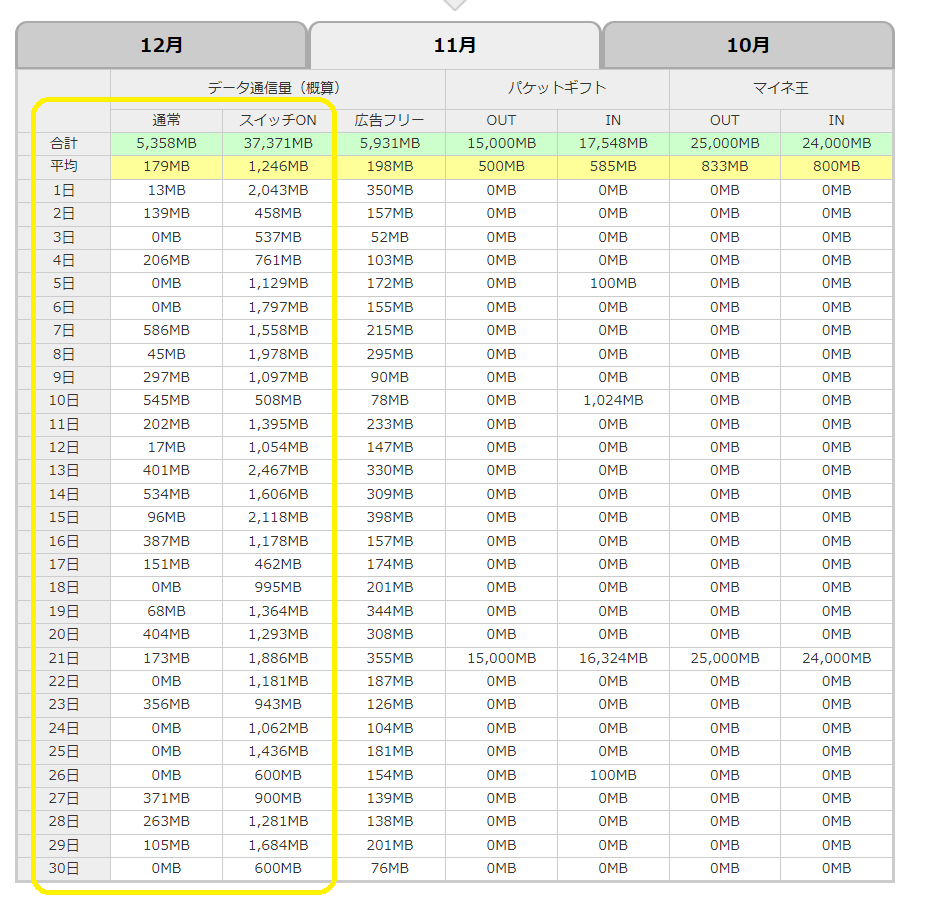This screenshot has width=933, height=901.
Task: Click the 1,978MB cell for 8日
Action: [x=278, y=355]
